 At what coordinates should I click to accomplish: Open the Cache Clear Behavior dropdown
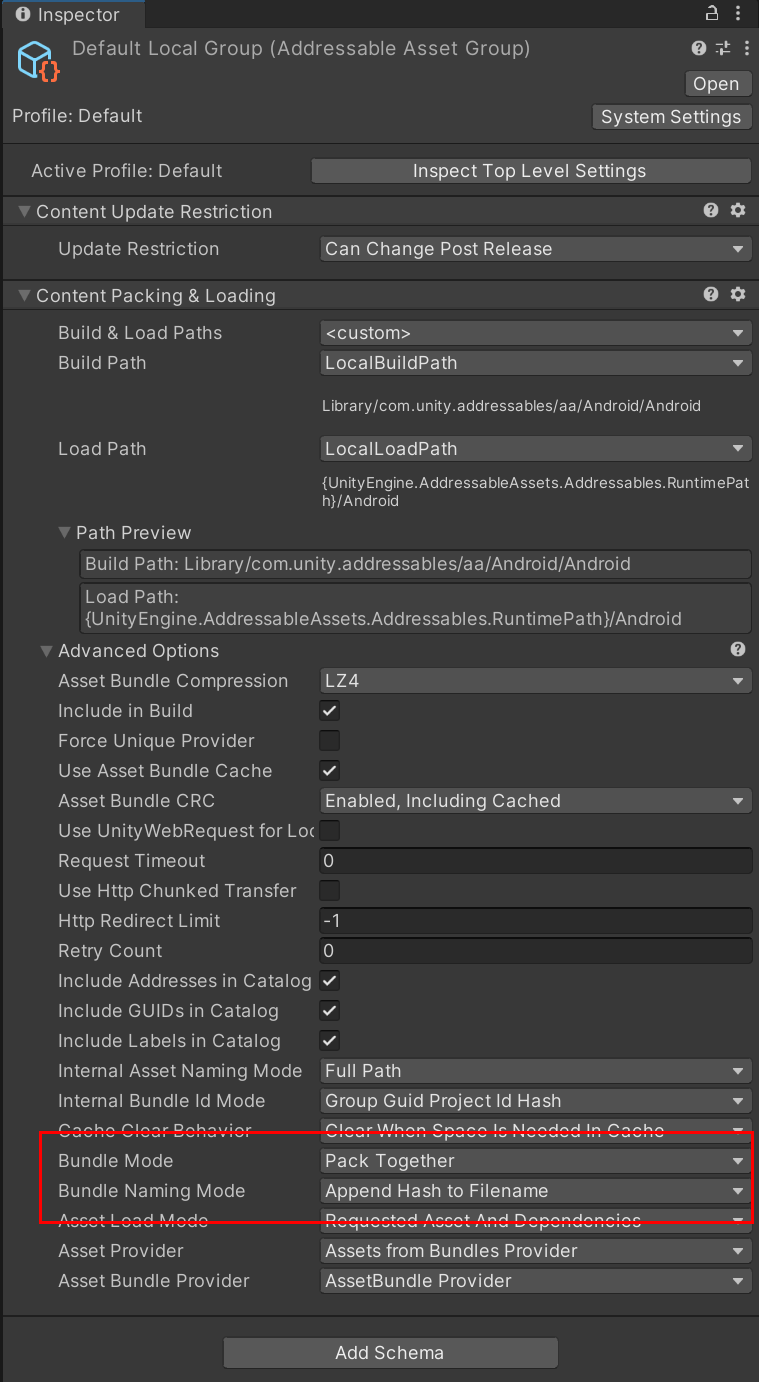(535, 1131)
